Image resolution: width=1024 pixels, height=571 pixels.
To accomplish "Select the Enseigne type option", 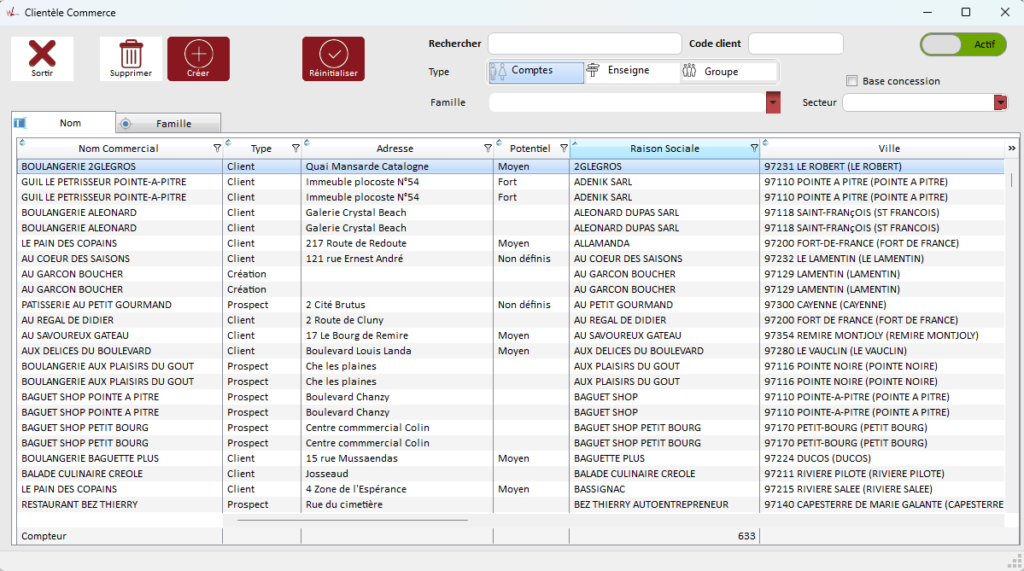I will click(630, 71).
